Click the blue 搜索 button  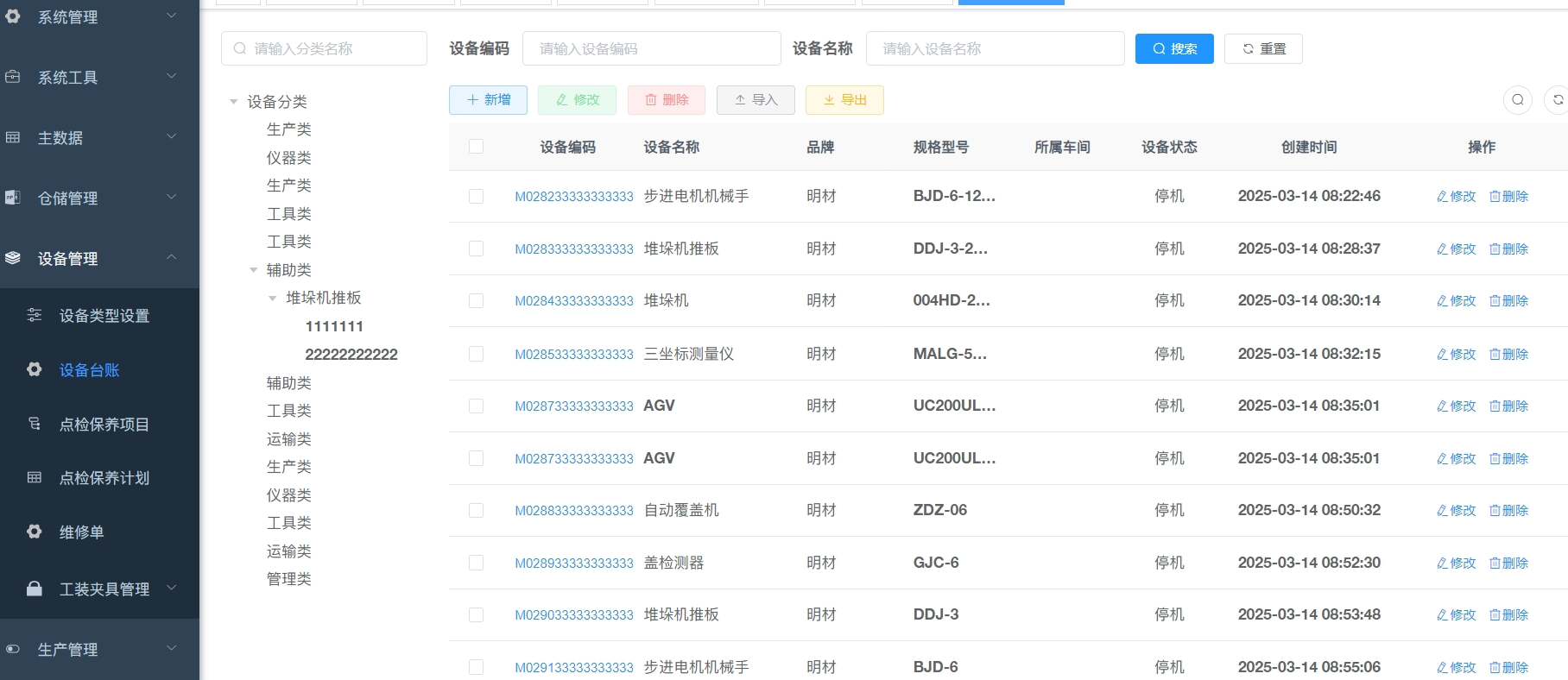point(1174,49)
